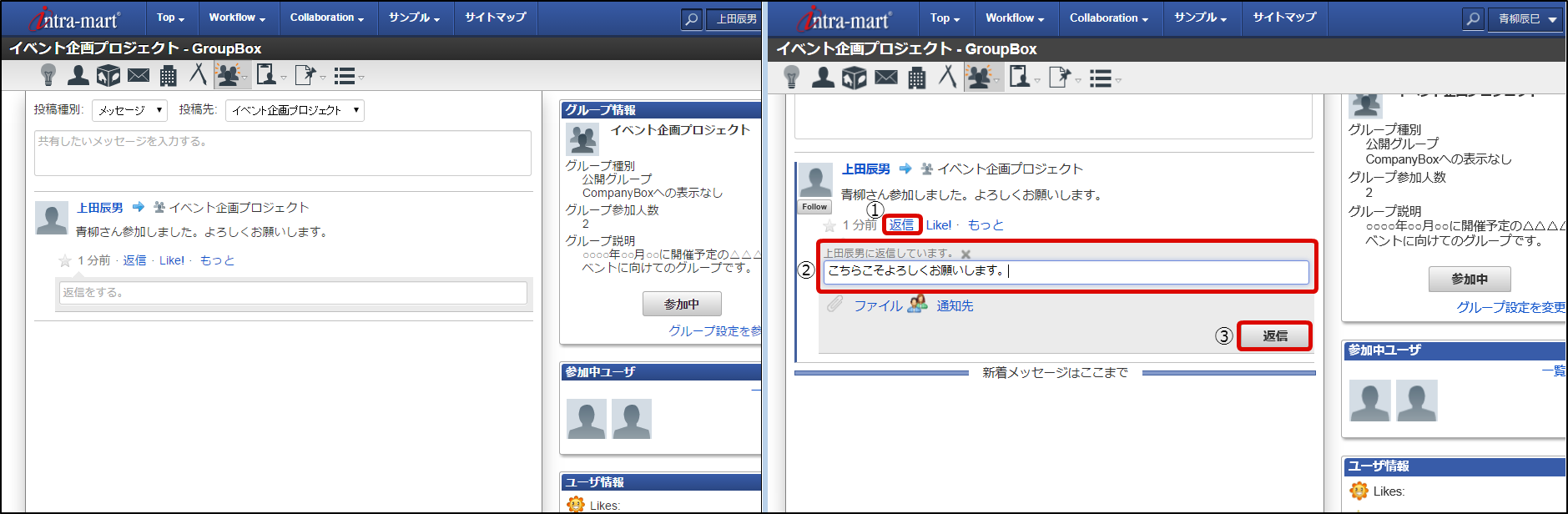Open the 投稿種別 メッセージ dropdown

[129, 110]
